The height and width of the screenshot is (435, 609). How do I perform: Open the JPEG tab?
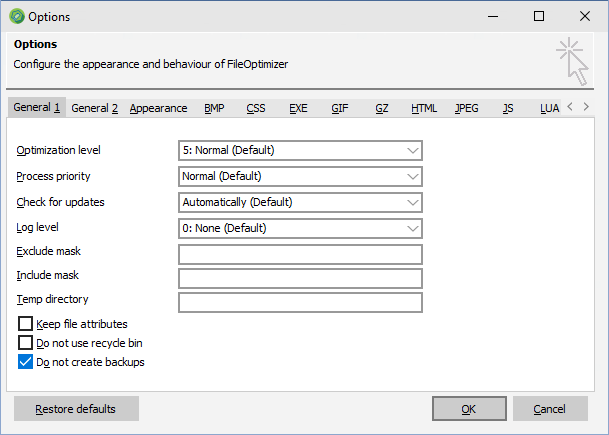[x=466, y=108]
